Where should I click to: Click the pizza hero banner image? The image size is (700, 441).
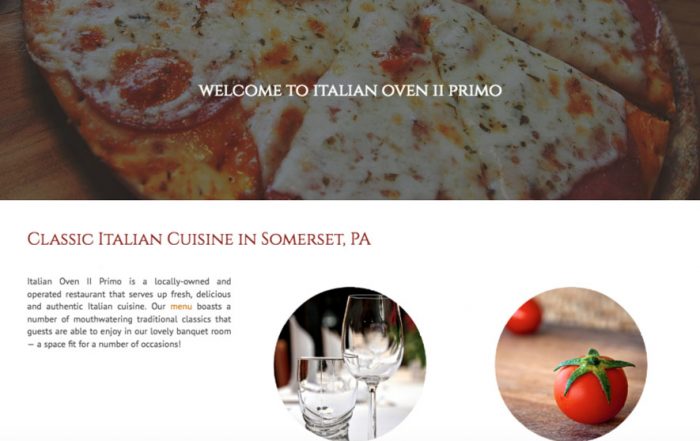click(x=350, y=100)
